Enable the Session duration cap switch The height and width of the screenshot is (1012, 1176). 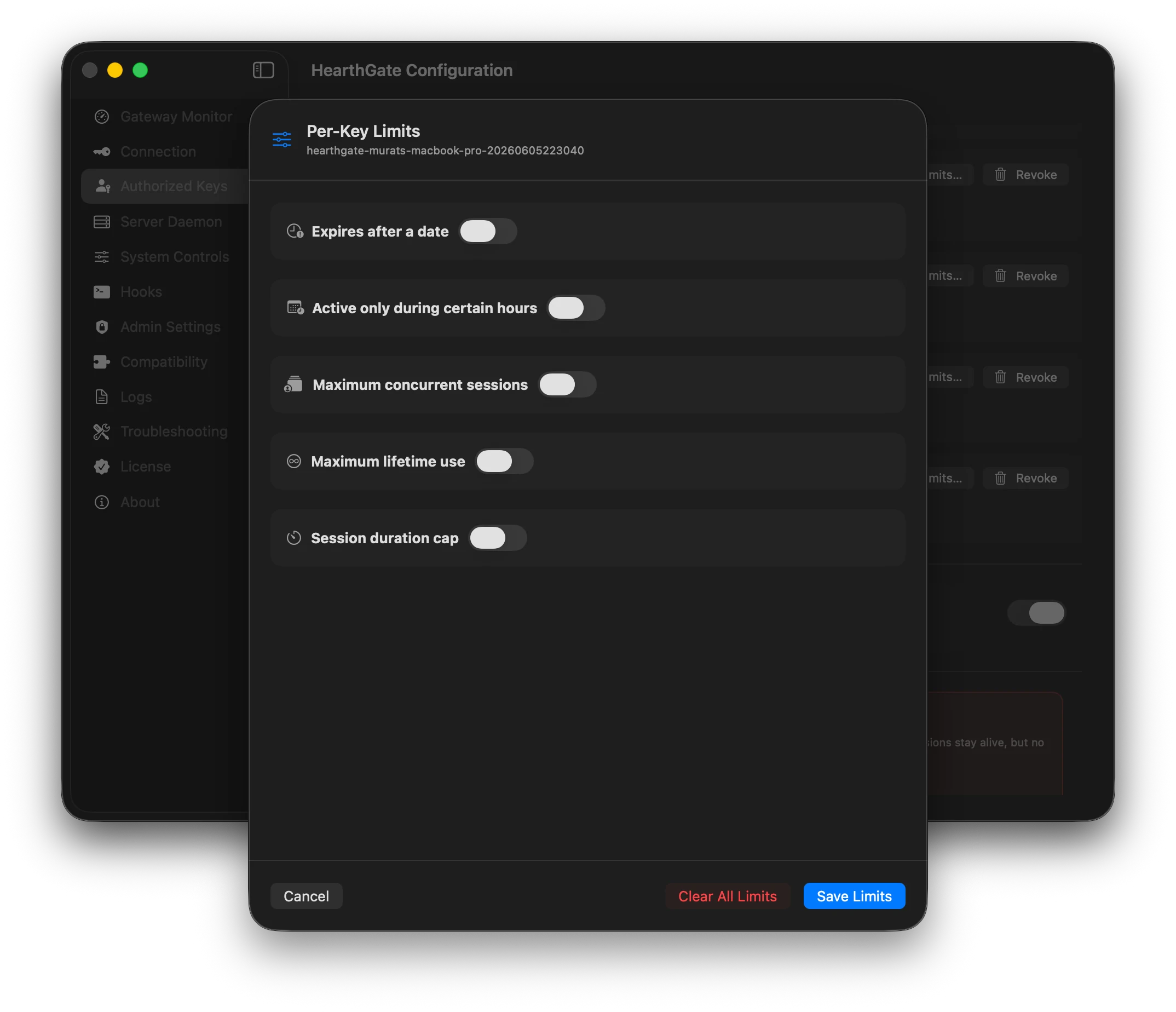498,538
